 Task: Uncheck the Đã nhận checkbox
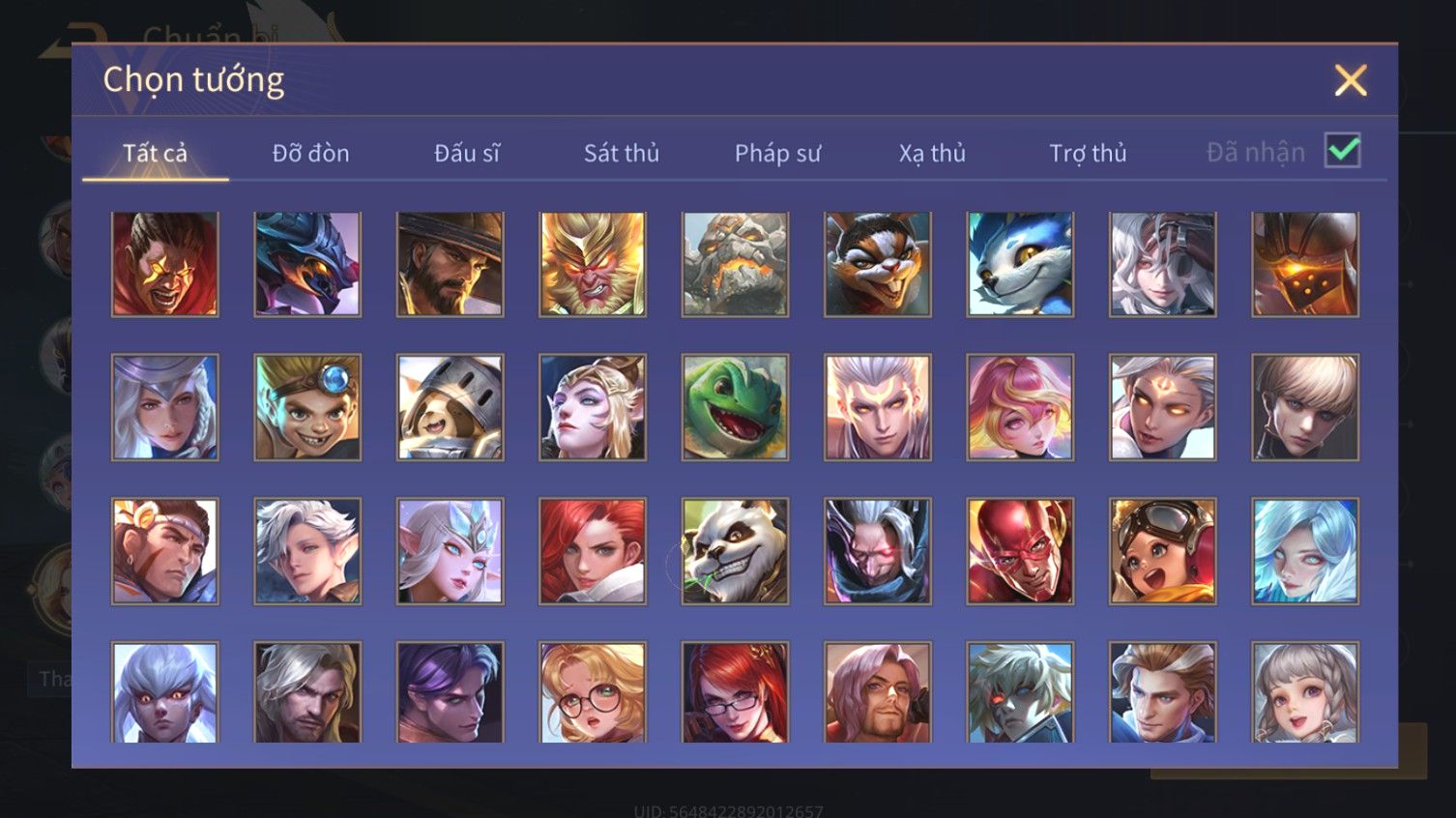tap(1342, 151)
